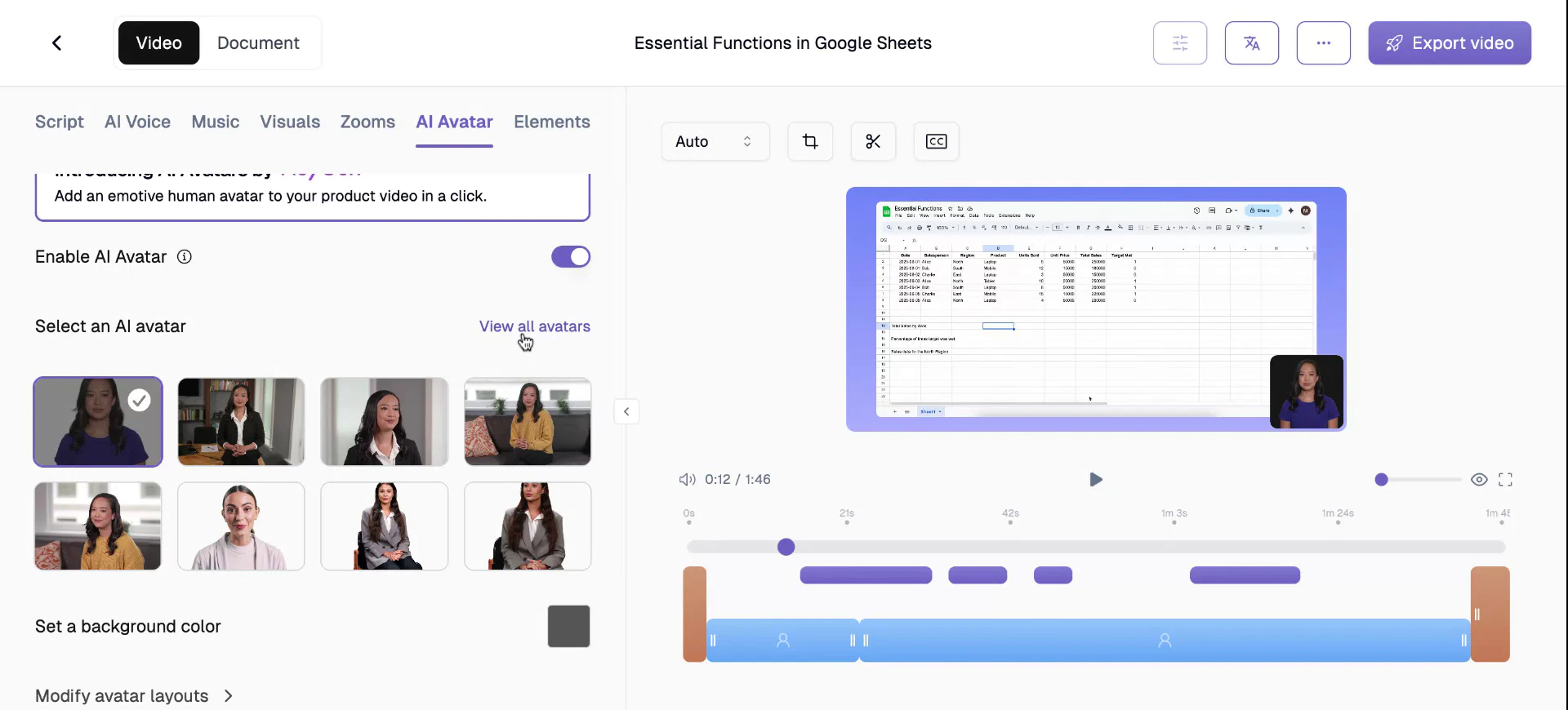Open the Script tab
The width and height of the screenshot is (1568, 710).
(60, 122)
